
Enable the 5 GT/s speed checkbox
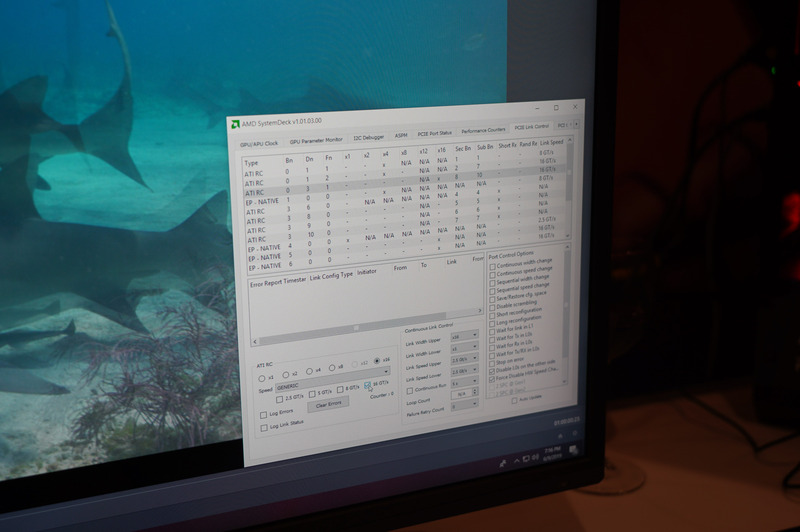(x=312, y=394)
